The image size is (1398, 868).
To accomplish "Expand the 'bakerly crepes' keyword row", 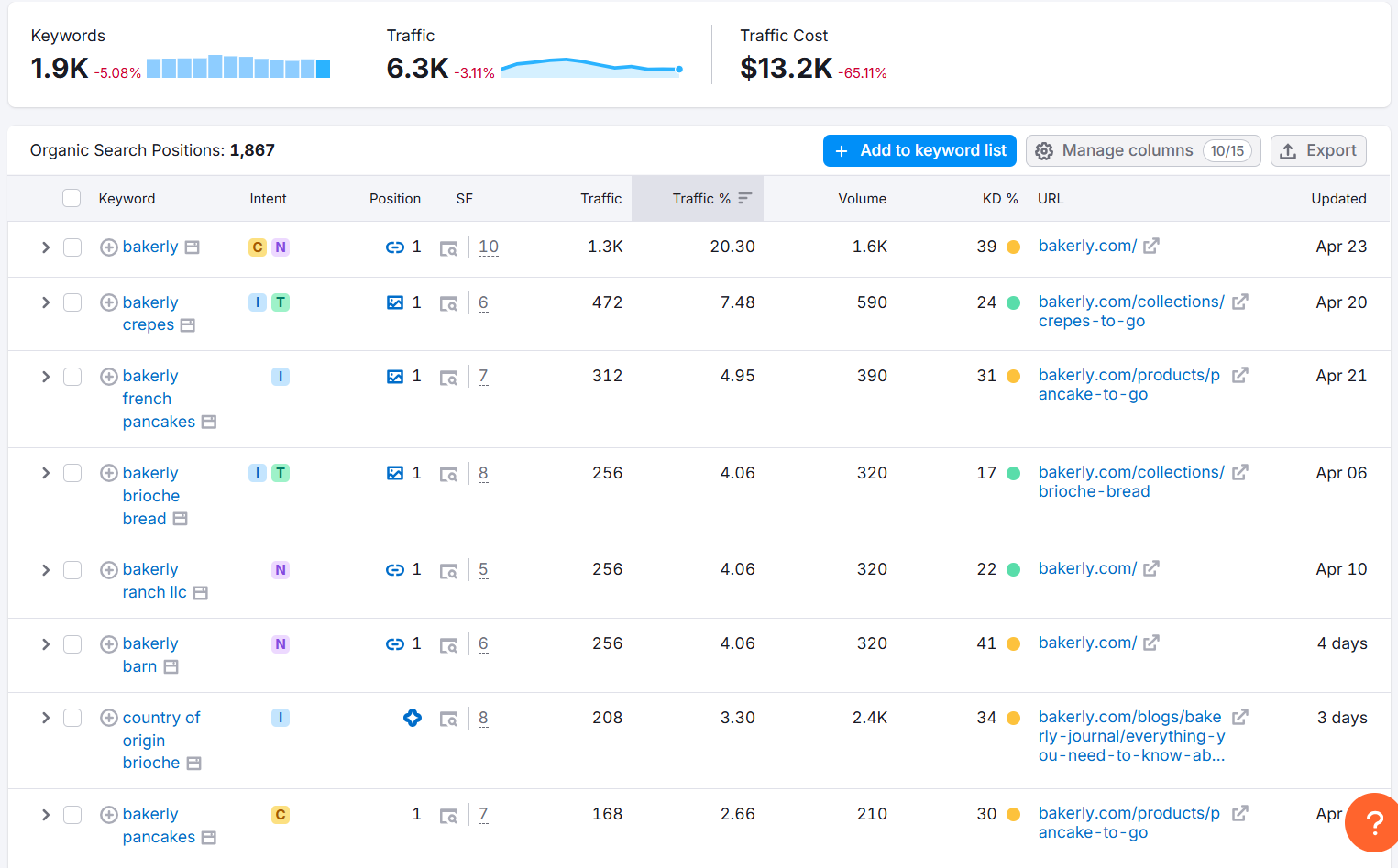I will point(45,302).
